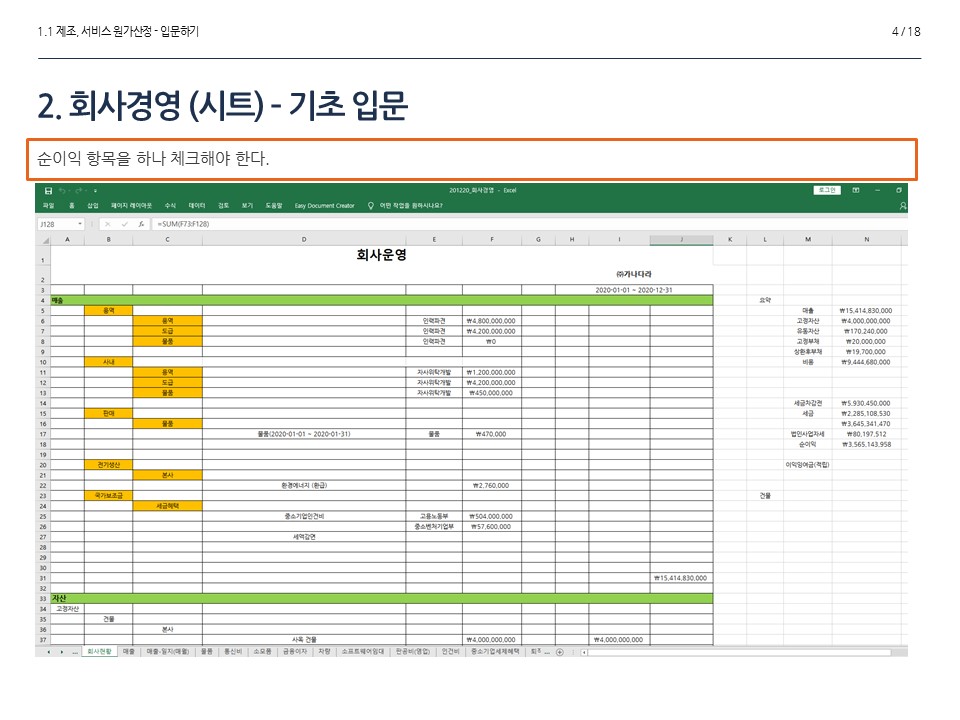Open the 보기 ribbon tab
The image size is (960, 720).
[x=247, y=206]
